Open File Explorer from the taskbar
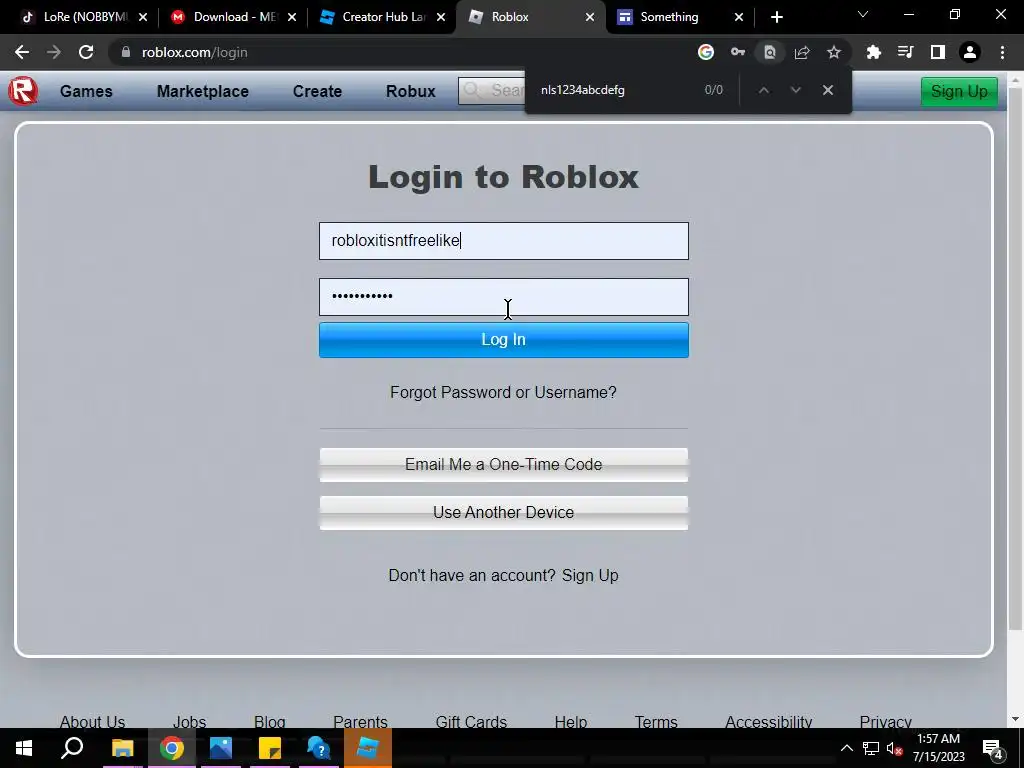Image resolution: width=1024 pixels, height=768 pixels. click(122, 748)
